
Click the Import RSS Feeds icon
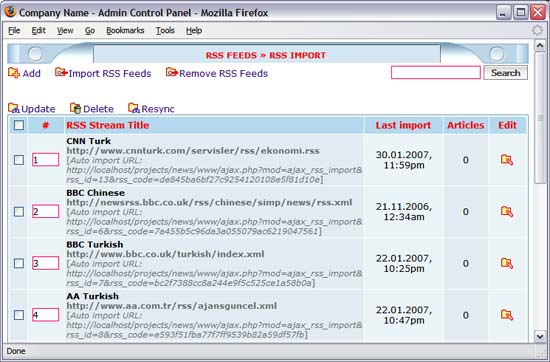point(61,72)
